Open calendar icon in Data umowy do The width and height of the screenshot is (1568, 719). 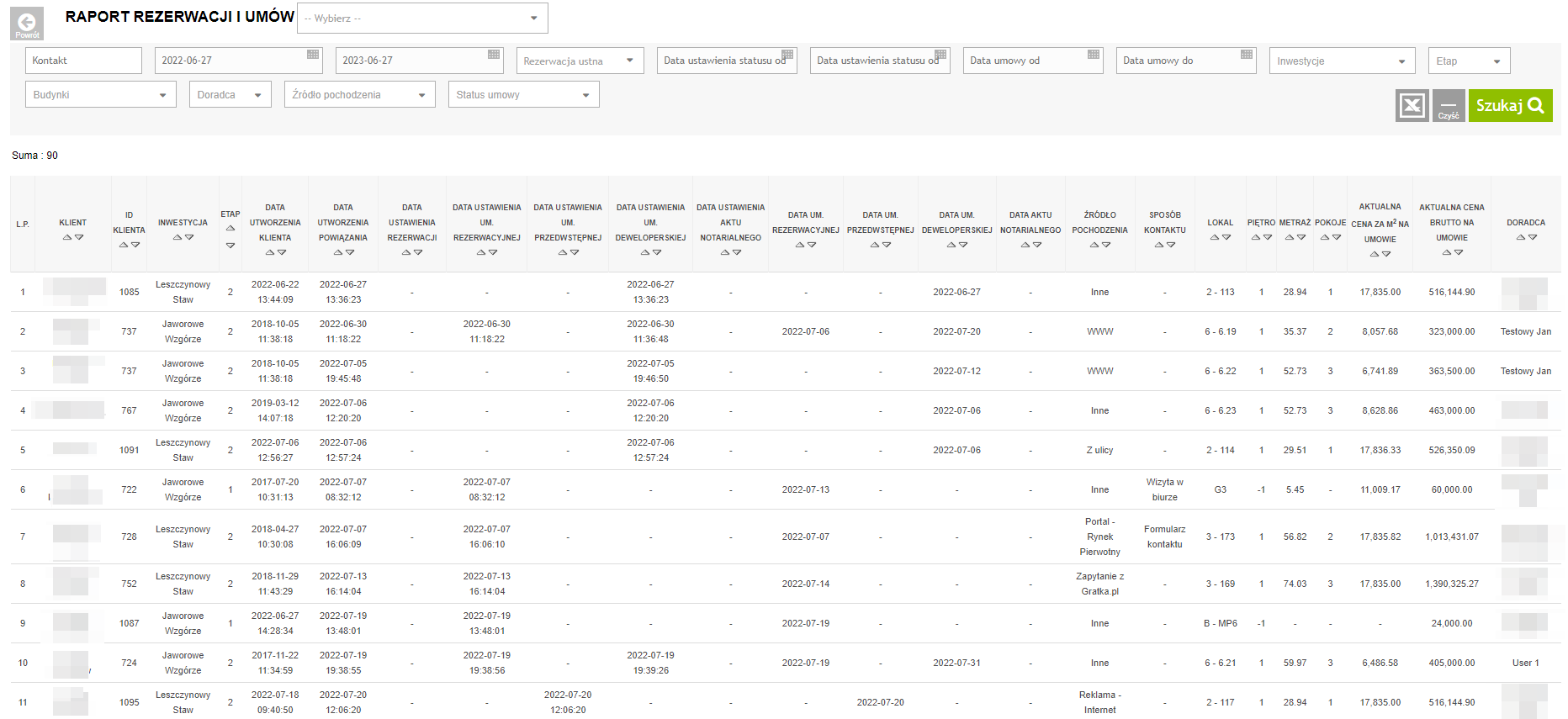1247,55
